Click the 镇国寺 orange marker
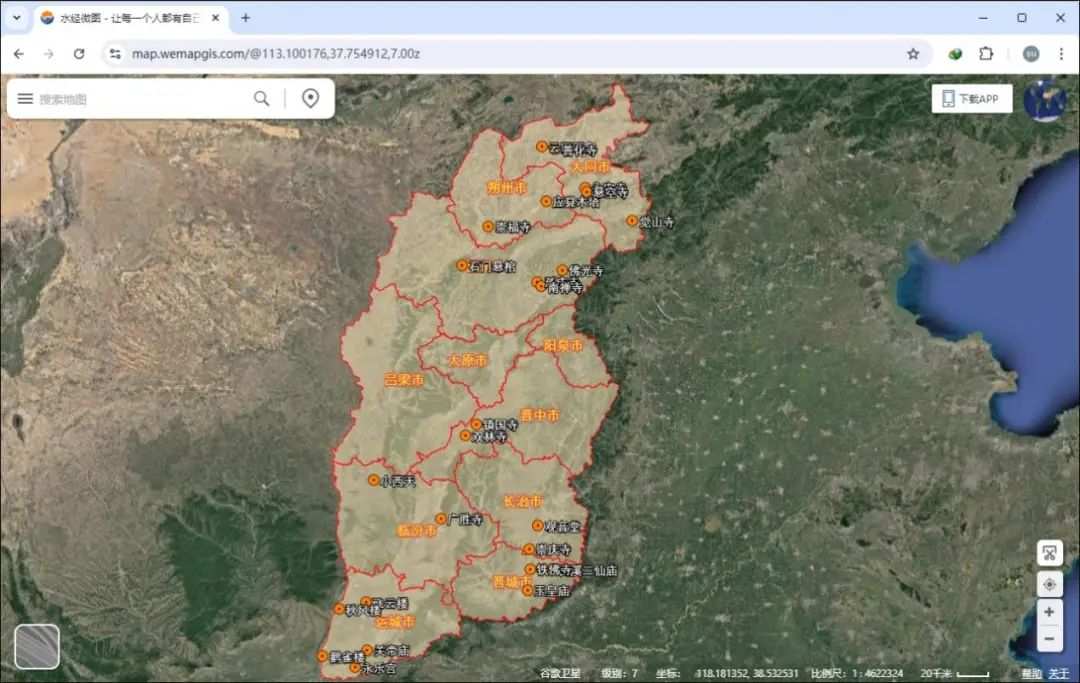Image resolution: width=1080 pixels, height=683 pixels. pos(476,424)
